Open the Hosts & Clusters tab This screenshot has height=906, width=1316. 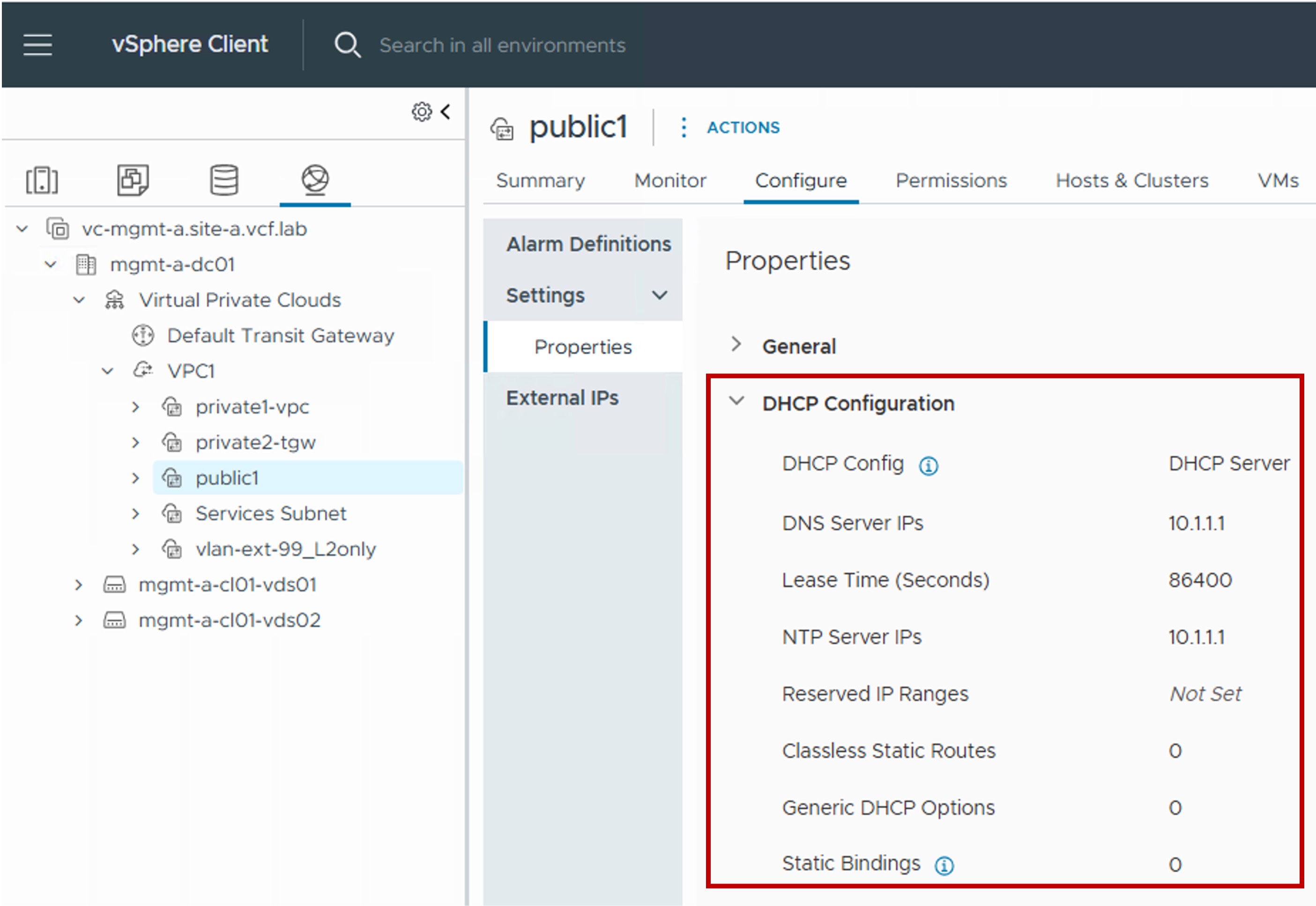(x=1131, y=180)
